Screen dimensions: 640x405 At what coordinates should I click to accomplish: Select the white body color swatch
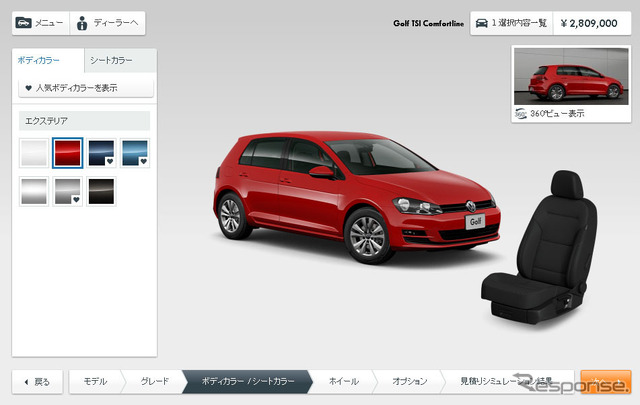[34, 153]
